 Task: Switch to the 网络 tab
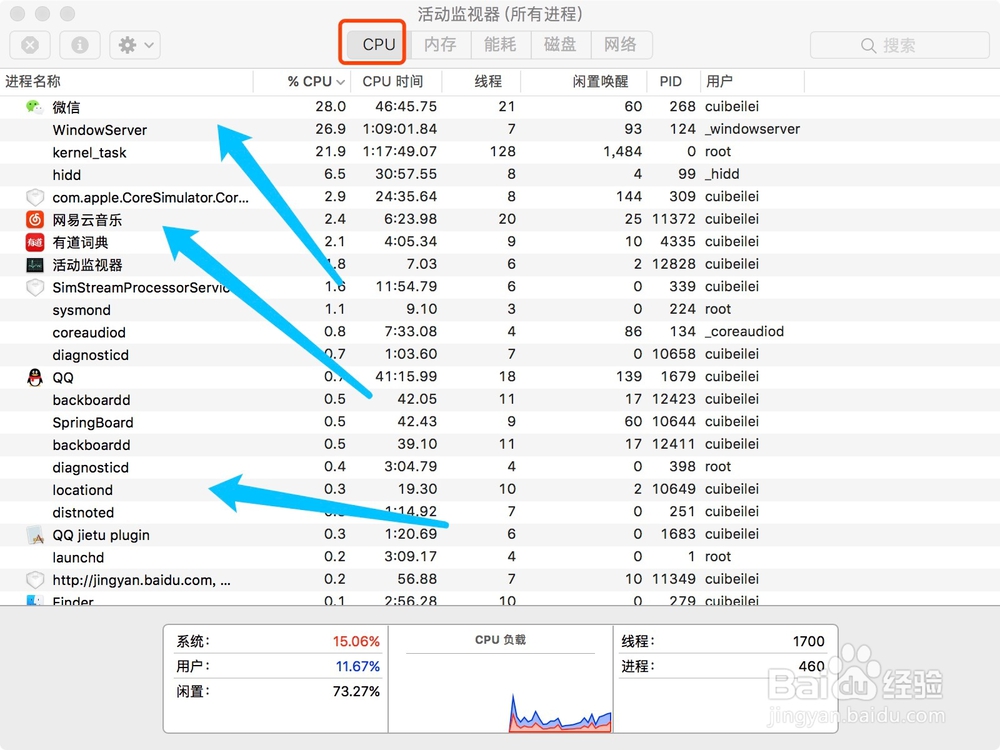point(621,45)
